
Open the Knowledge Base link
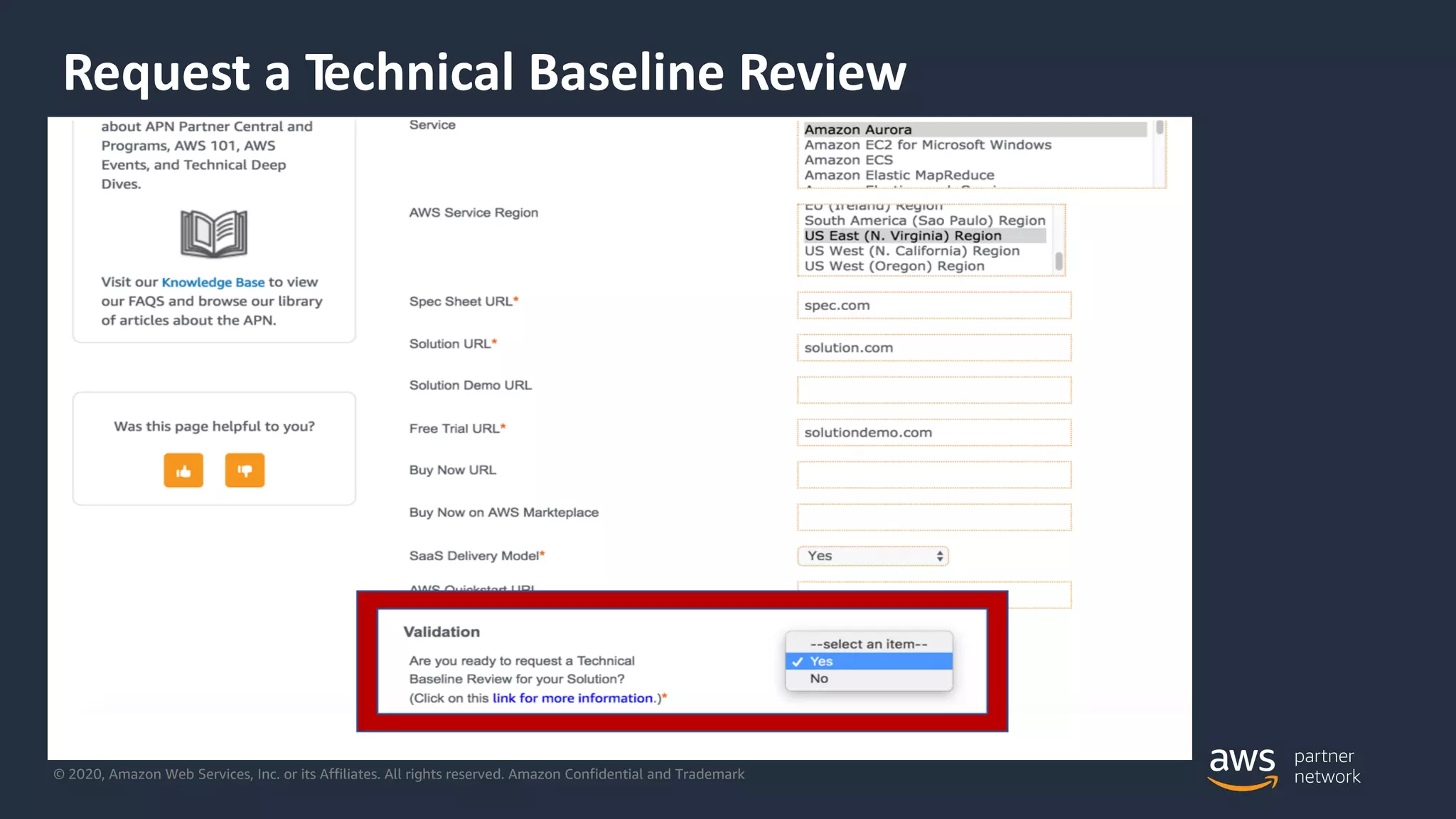click(x=213, y=282)
